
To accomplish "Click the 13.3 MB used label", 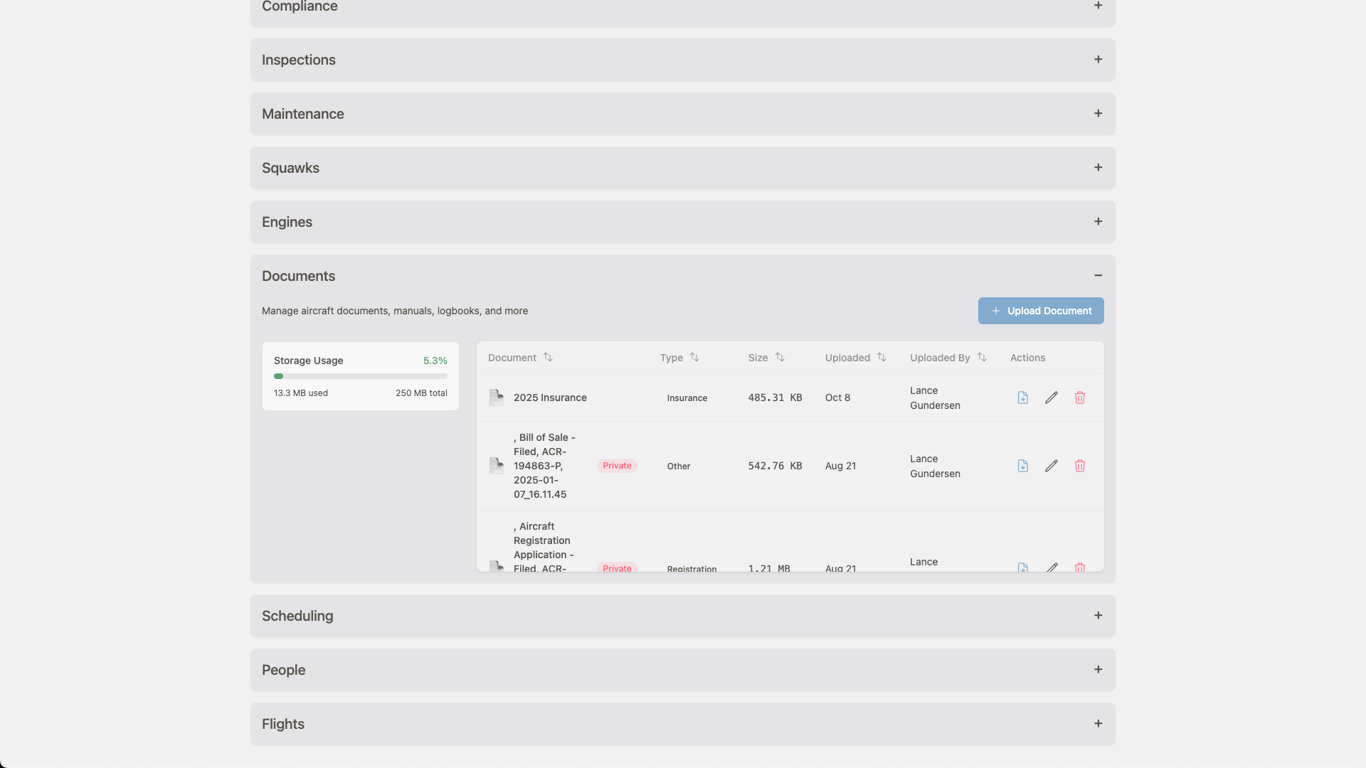I will 301,393.
